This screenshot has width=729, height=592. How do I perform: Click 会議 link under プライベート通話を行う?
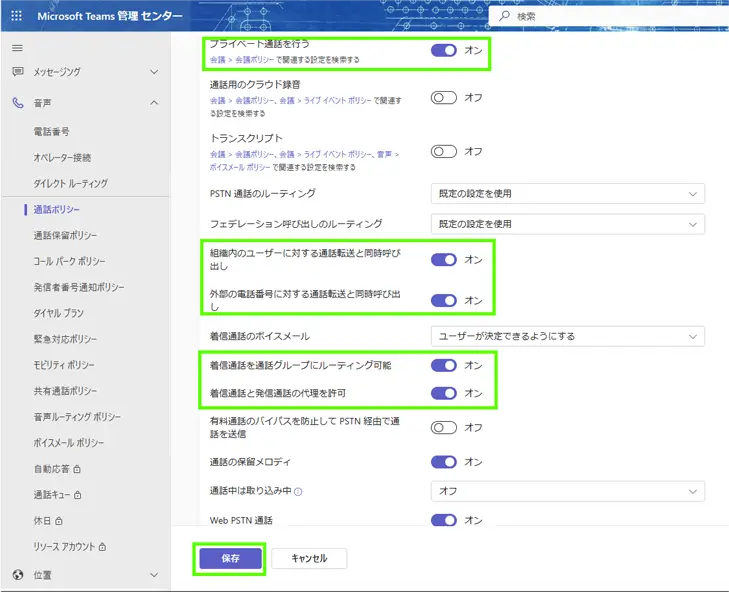(218, 60)
